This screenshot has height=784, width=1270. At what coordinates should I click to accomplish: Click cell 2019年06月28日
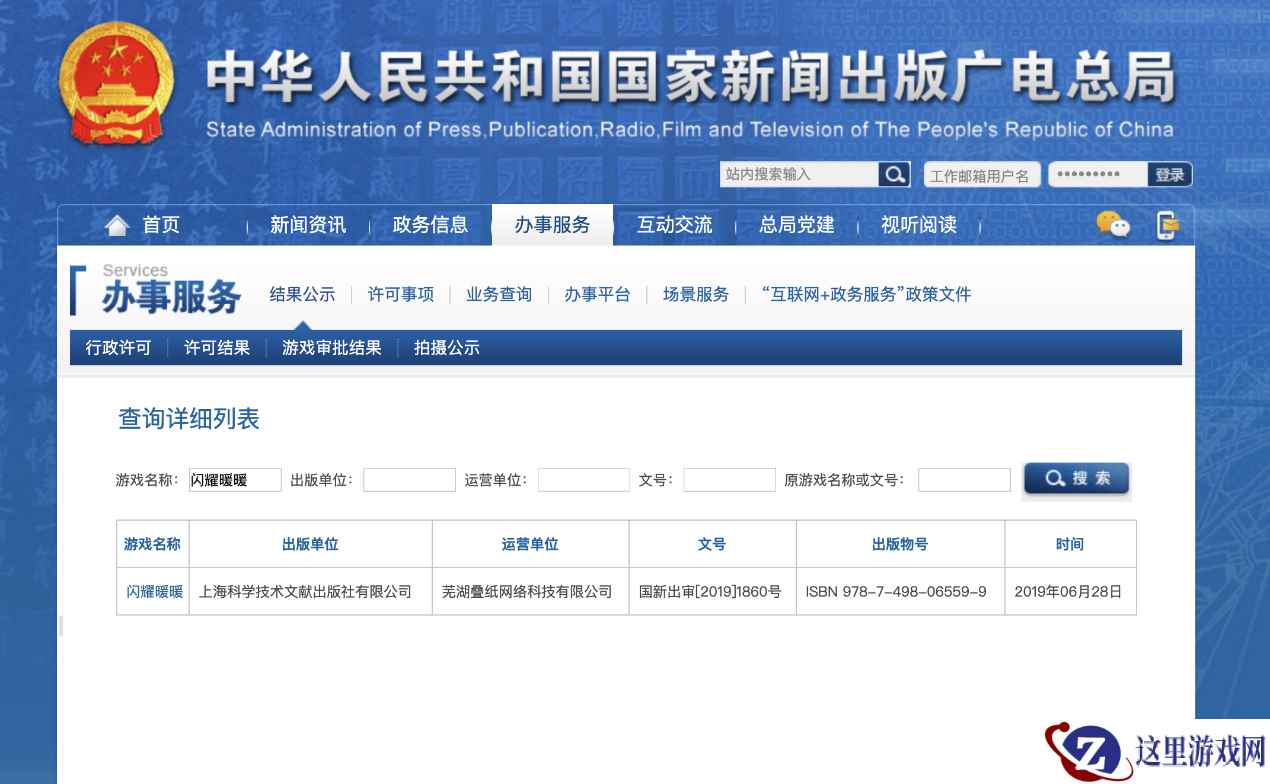point(1068,591)
